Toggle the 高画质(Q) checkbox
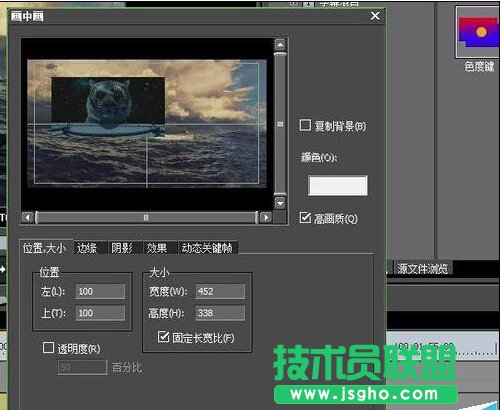Image resolution: width=501 pixels, height=410 pixels. [x=305, y=217]
